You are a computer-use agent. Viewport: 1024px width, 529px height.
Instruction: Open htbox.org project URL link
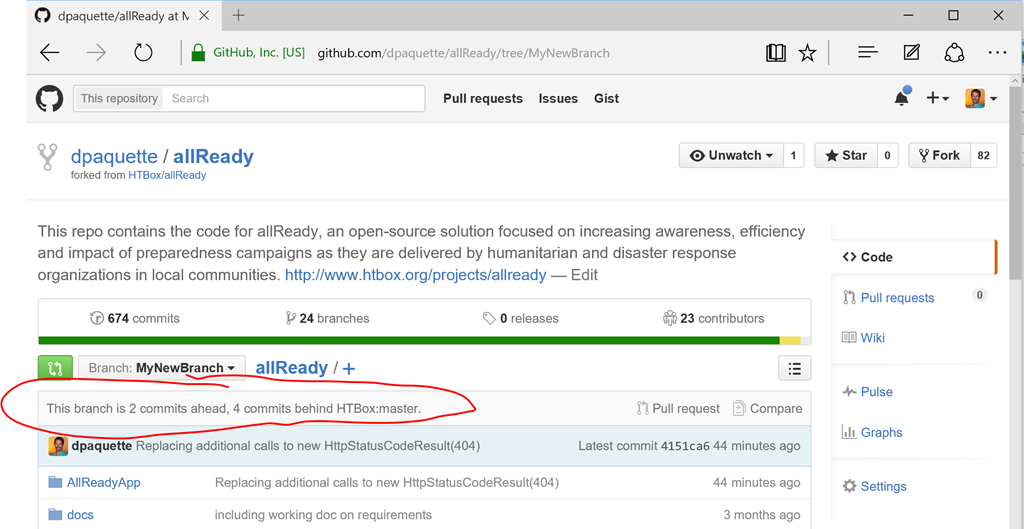pos(415,275)
